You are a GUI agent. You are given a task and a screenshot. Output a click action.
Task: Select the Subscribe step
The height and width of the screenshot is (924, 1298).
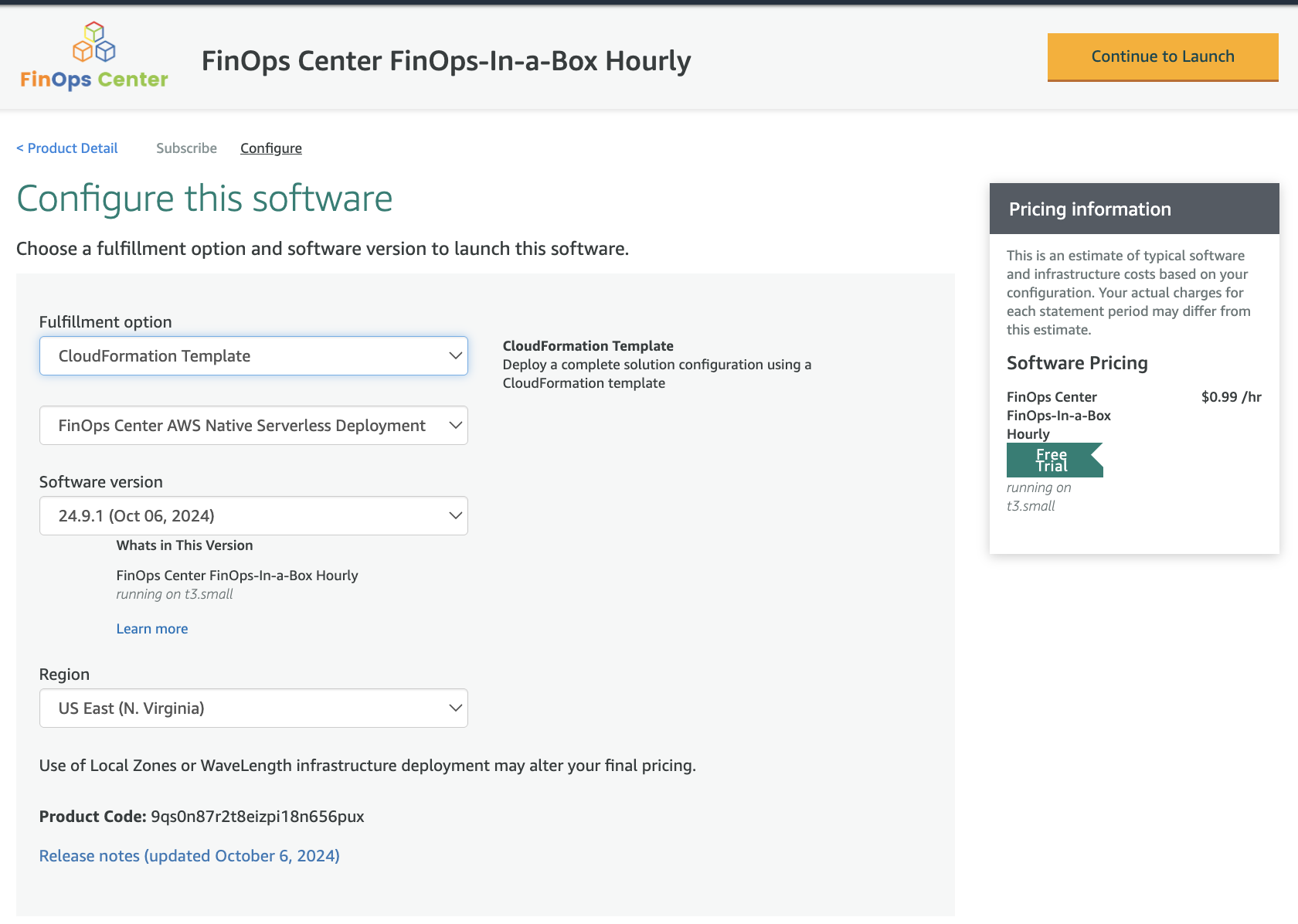[x=186, y=148]
